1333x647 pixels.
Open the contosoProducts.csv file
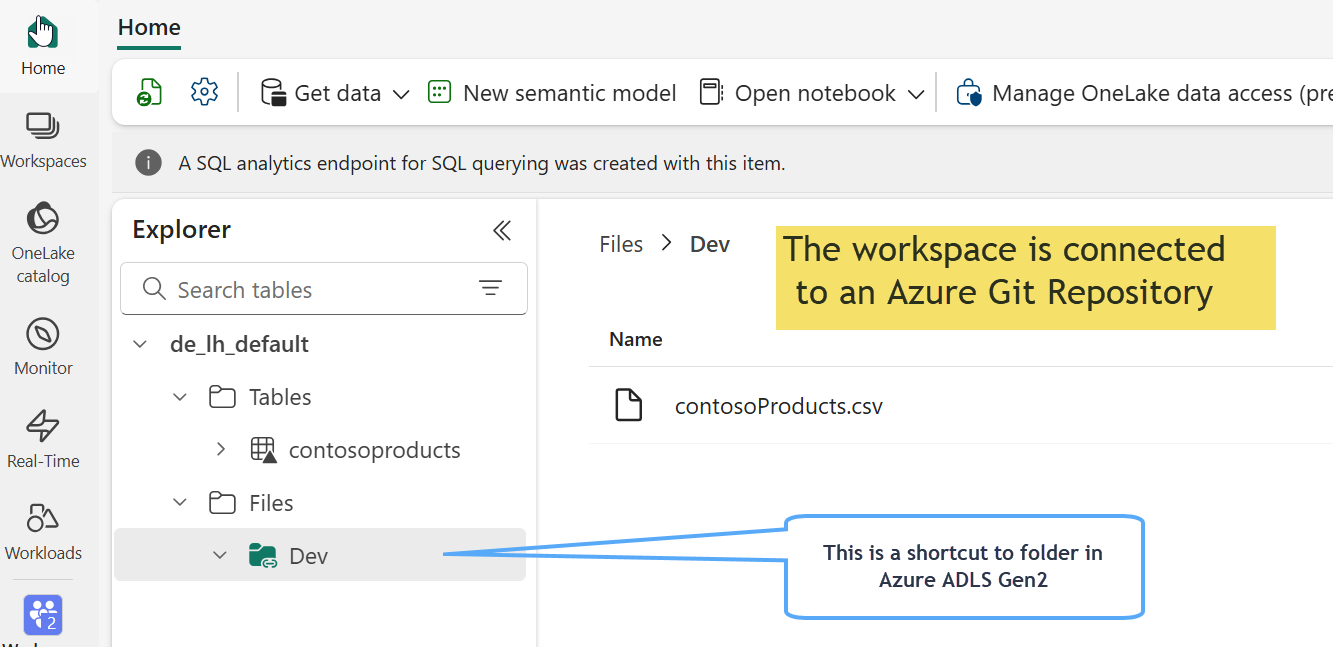(x=778, y=406)
